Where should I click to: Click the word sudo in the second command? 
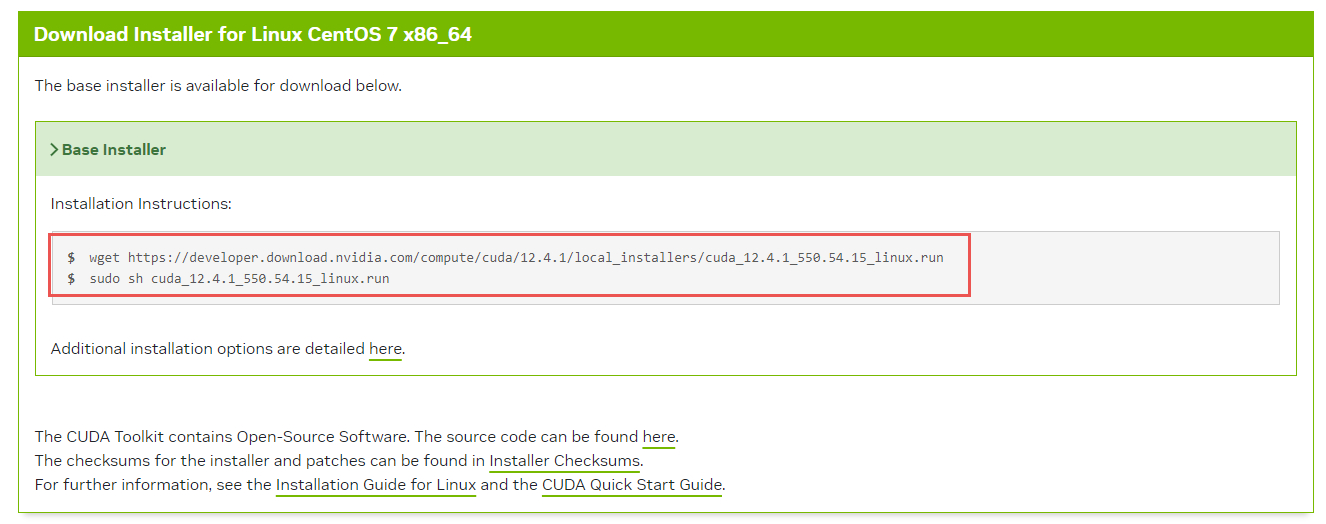coord(104,279)
